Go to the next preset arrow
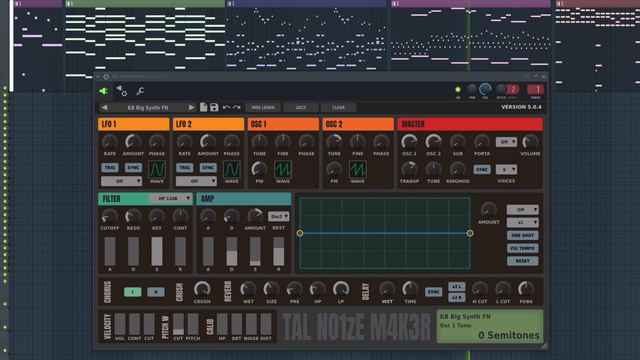The image size is (640, 360). click(x=191, y=107)
